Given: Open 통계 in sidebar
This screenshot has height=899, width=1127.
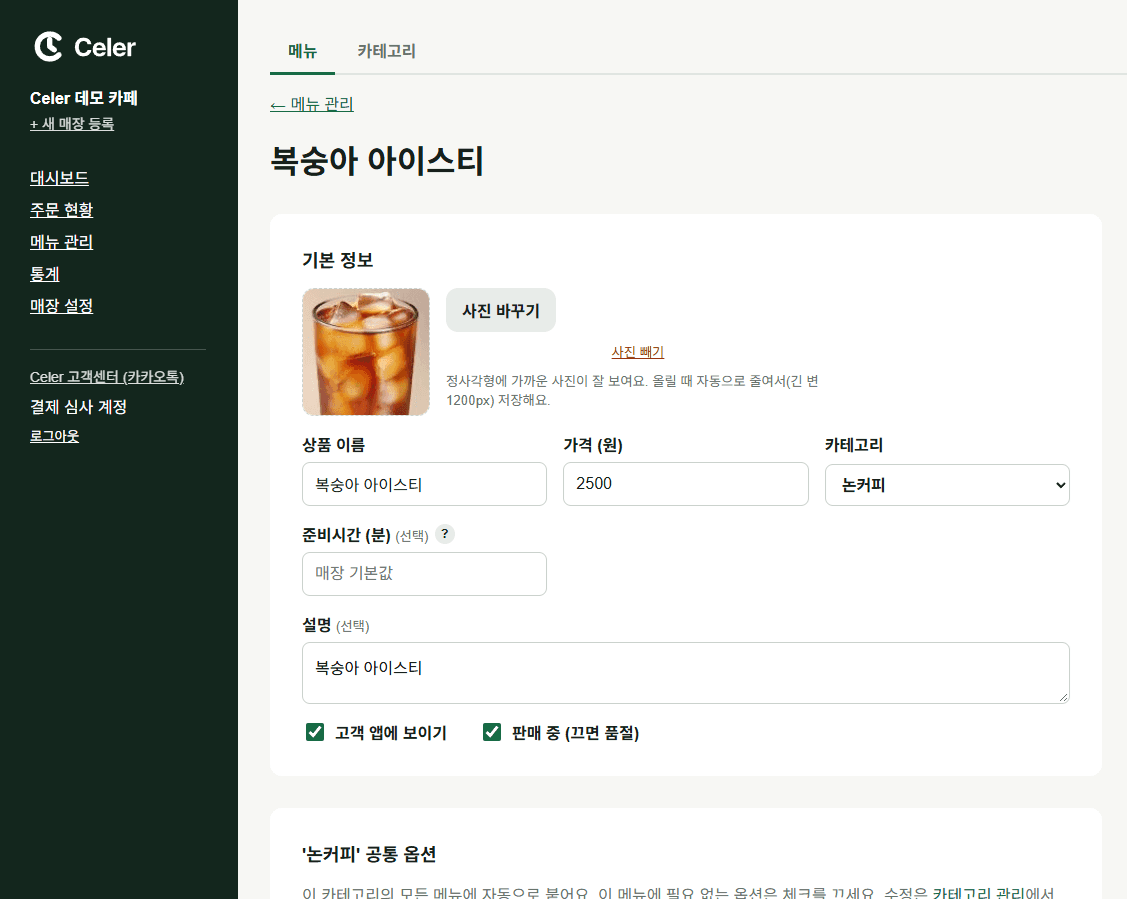Looking at the screenshot, I should 45,274.
